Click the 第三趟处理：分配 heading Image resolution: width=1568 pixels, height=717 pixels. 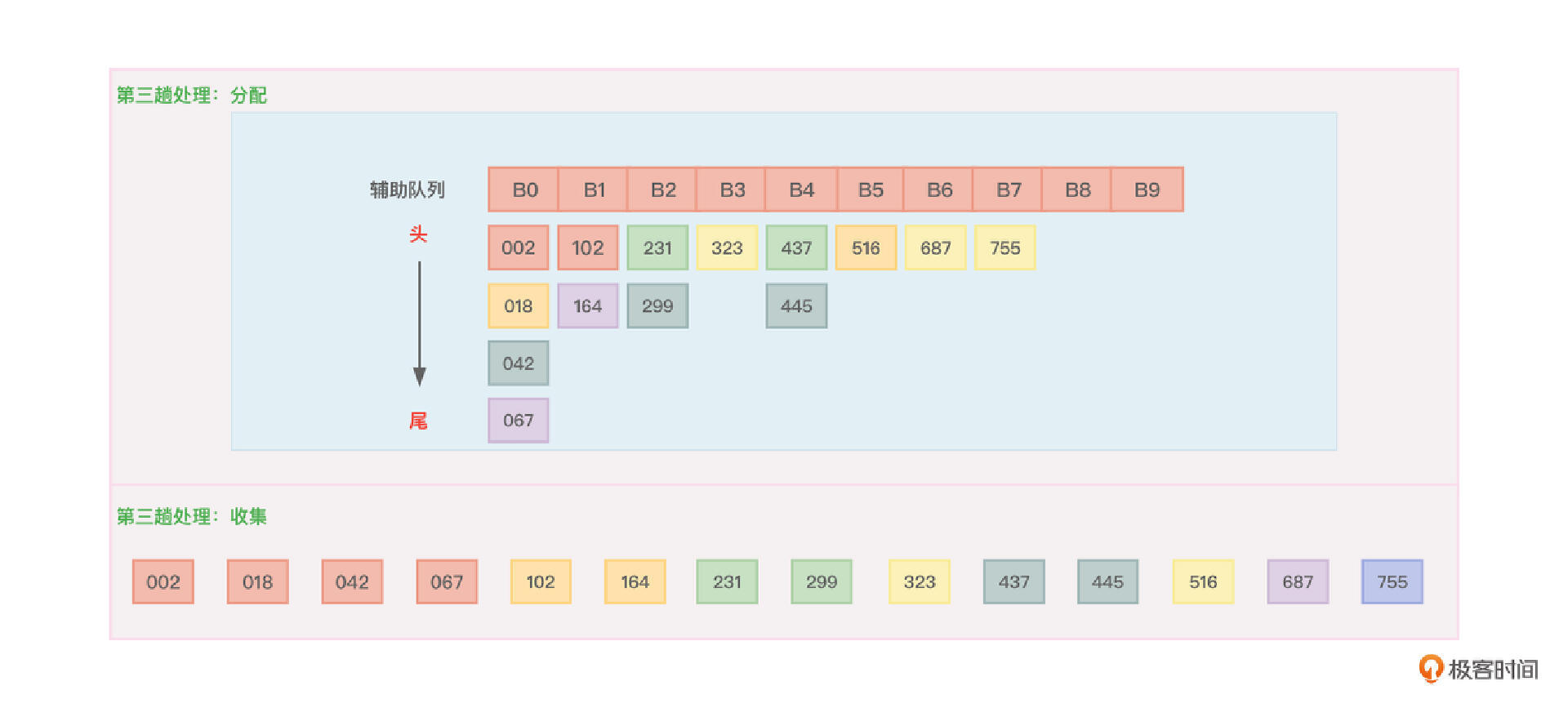pos(192,96)
